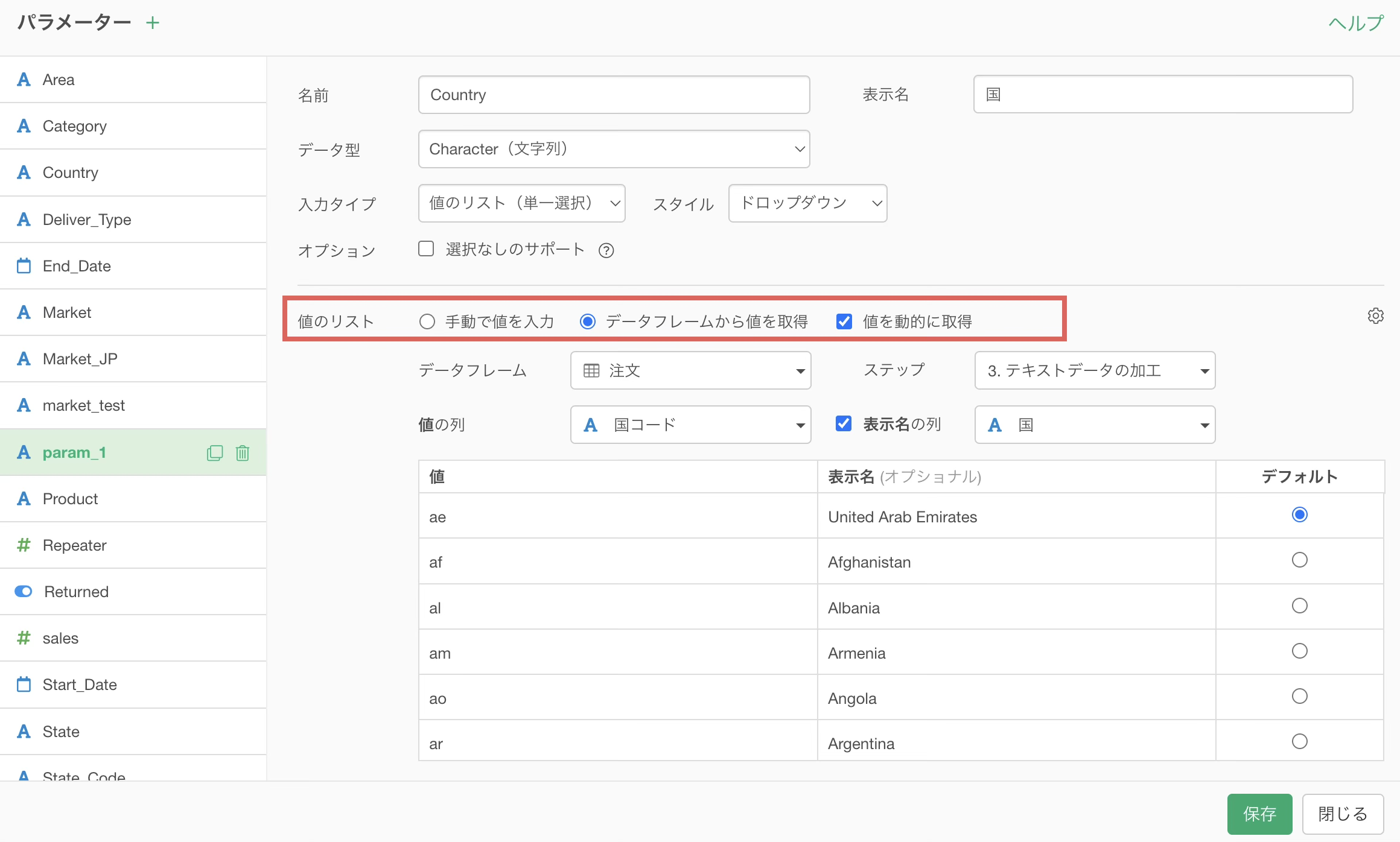Edit the 名前 field containing Country
The width and height of the screenshot is (1400, 842).
(x=614, y=95)
